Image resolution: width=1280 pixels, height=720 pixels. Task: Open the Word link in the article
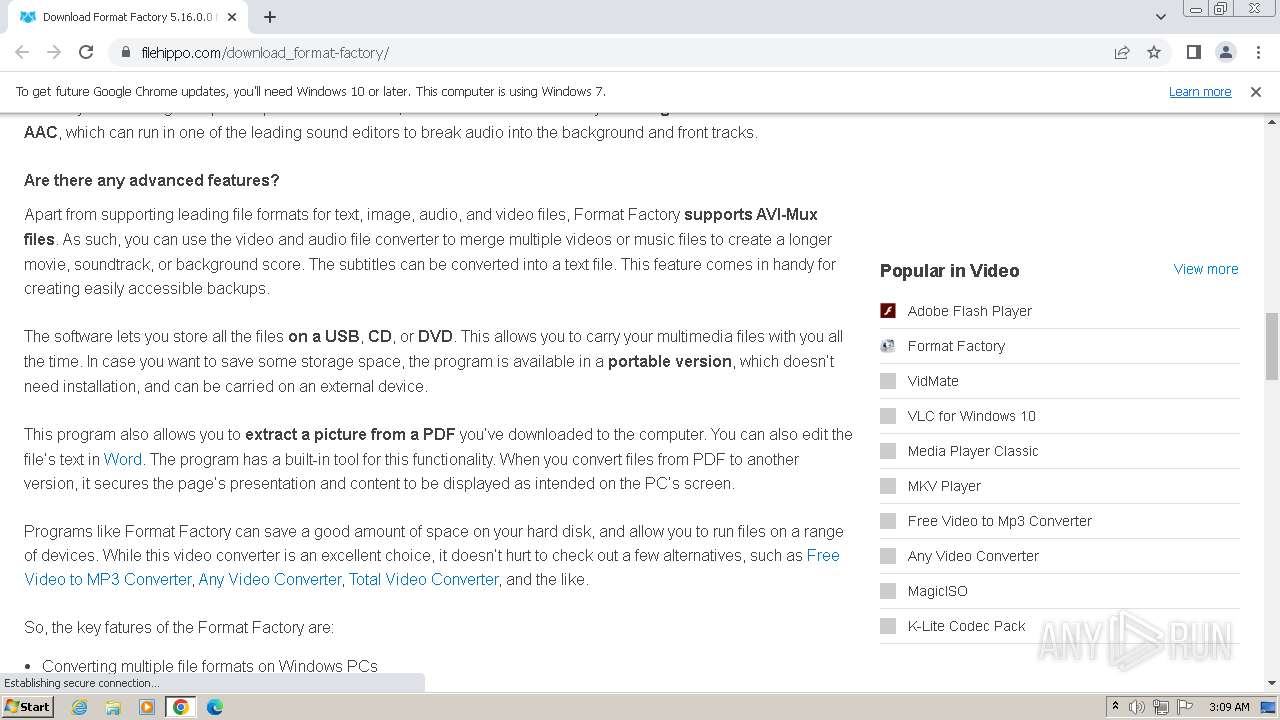[x=123, y=459]
